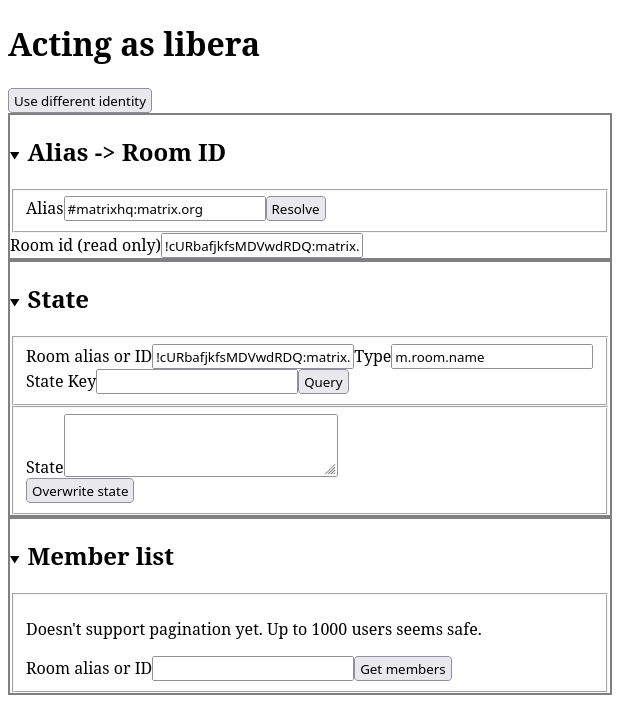
Task: Click the "Use different identity" button
Action: (80, 101)
